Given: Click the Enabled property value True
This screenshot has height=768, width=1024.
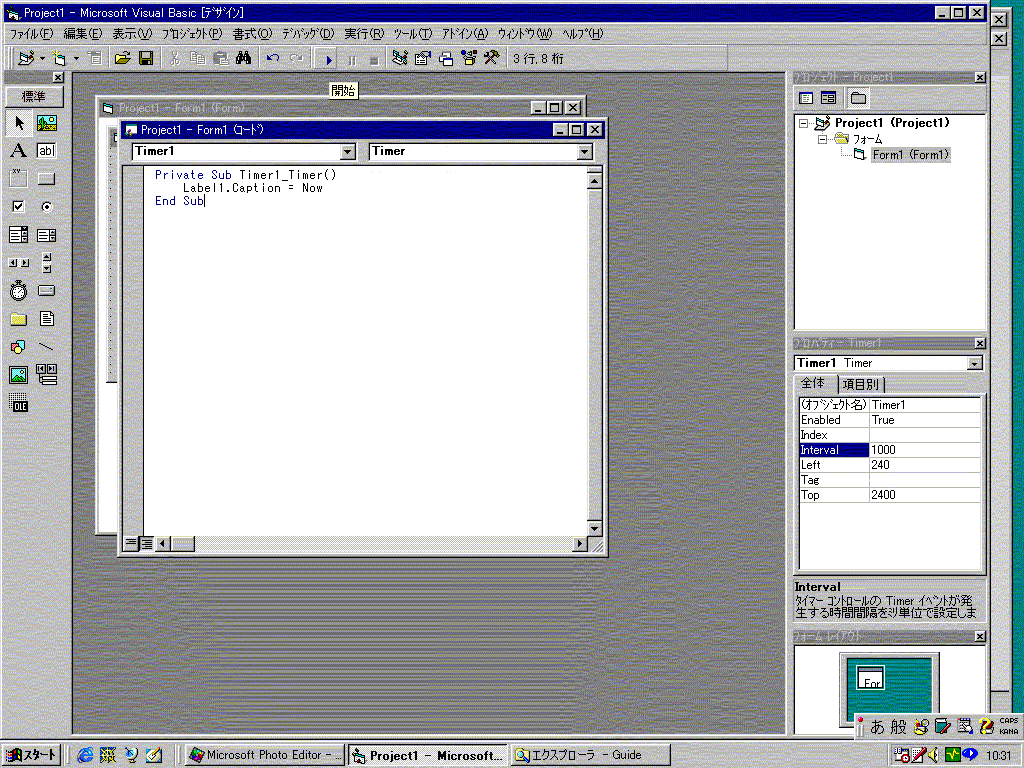Looking at the screenshot, I should (x=925, y=420).
